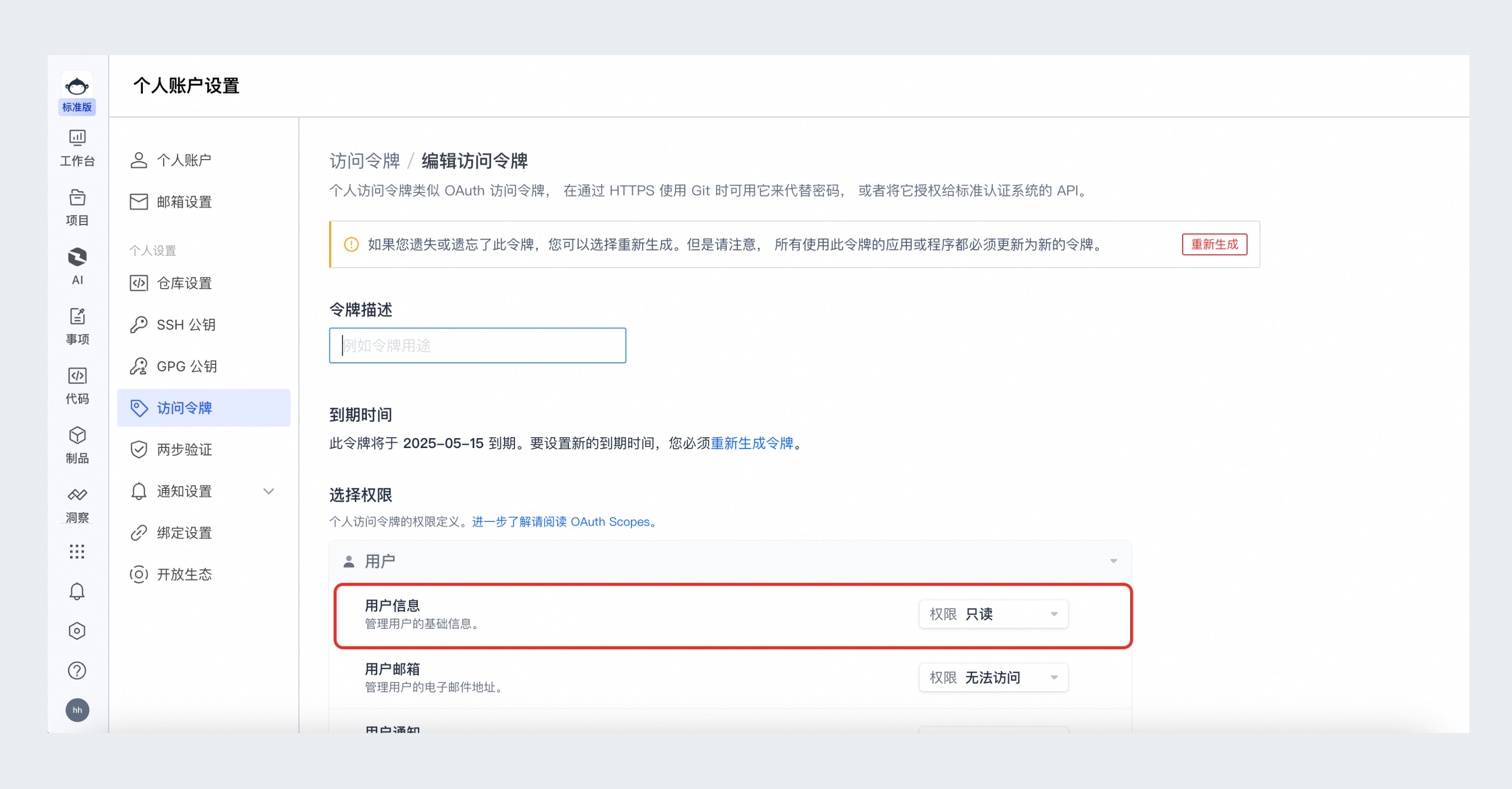1512x789 pixels.
Task: Go to 仓库设置 settings
Action: [x=204, y=283]
